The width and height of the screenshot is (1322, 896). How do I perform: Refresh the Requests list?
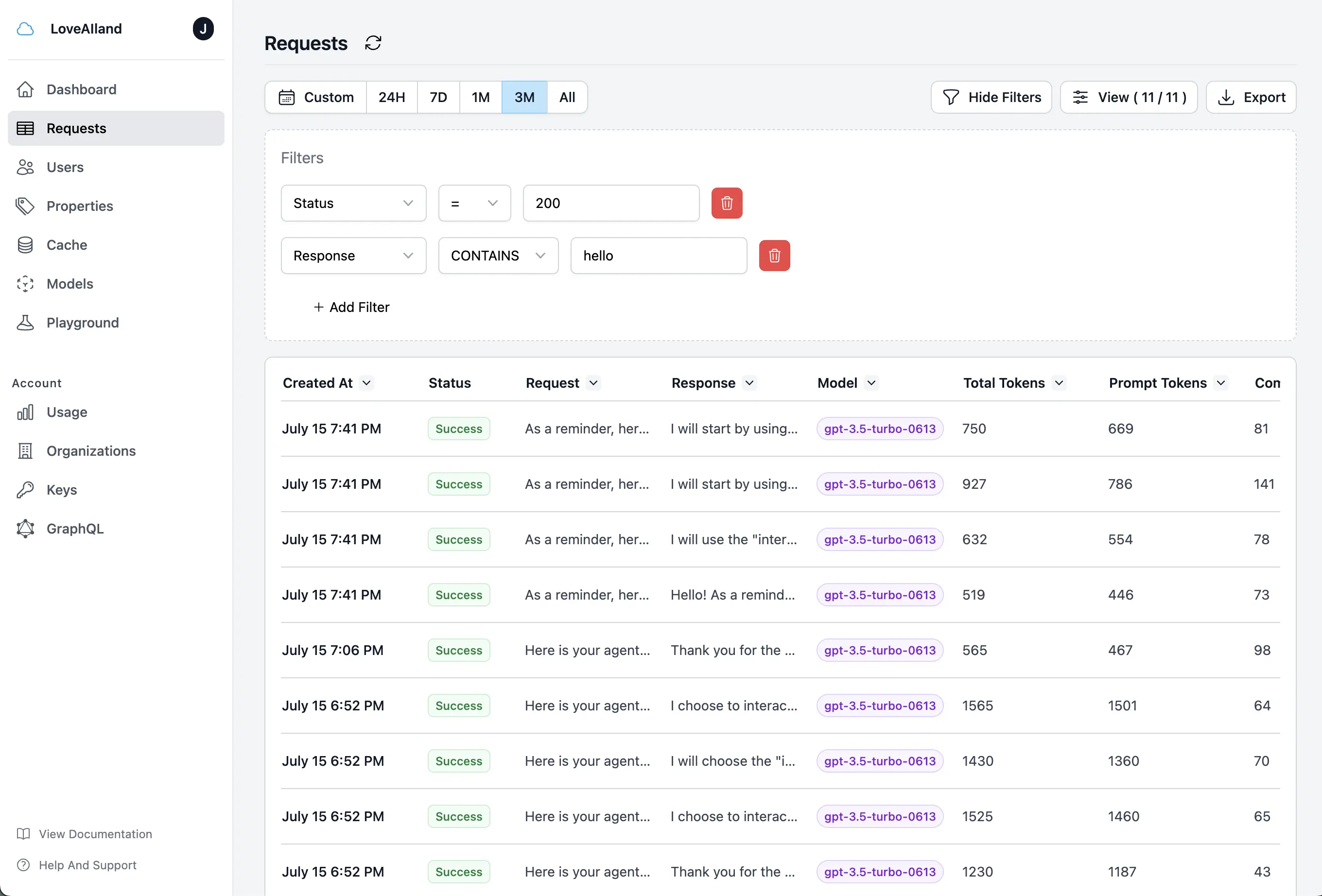[373, 43]
